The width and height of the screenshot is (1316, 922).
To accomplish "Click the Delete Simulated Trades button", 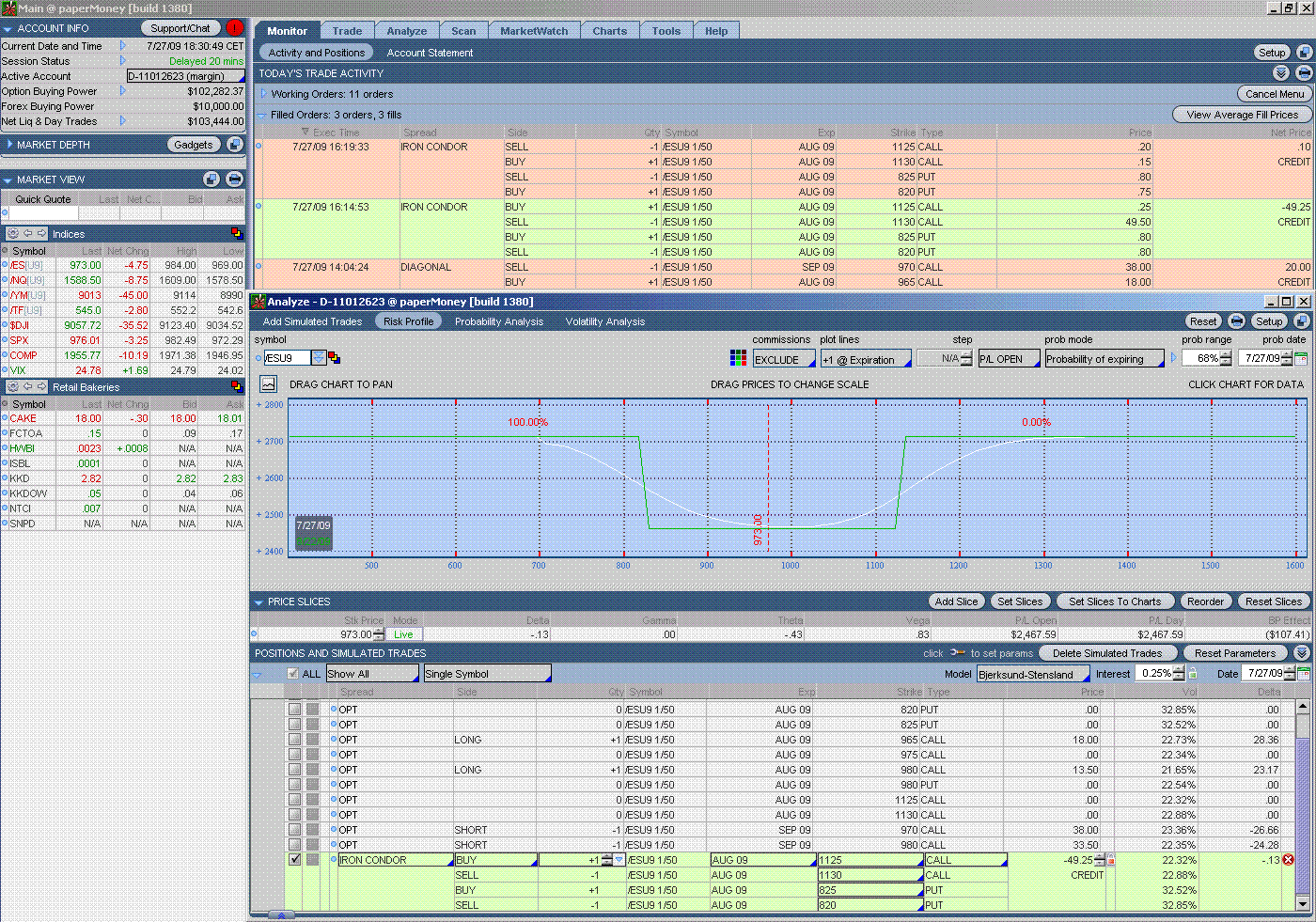I will tap(1106, 653).
